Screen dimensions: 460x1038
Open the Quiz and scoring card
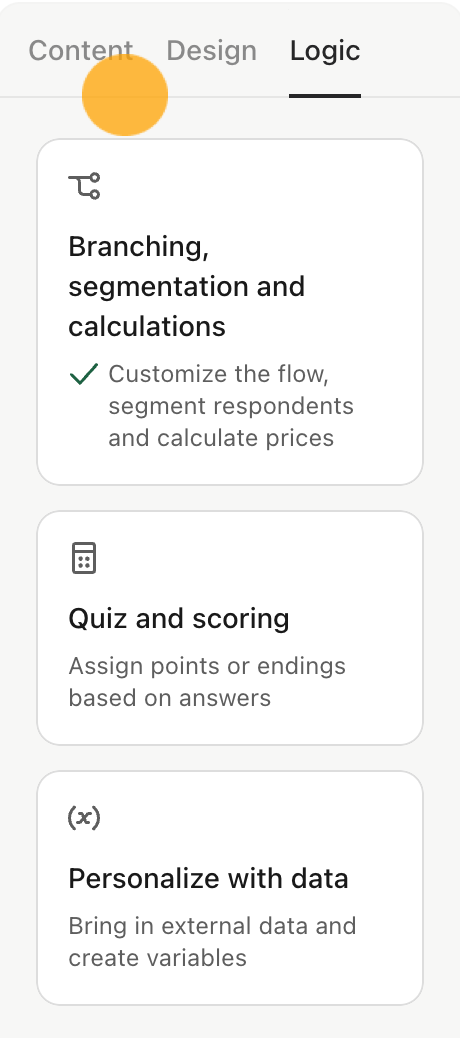tap(230, 628)
